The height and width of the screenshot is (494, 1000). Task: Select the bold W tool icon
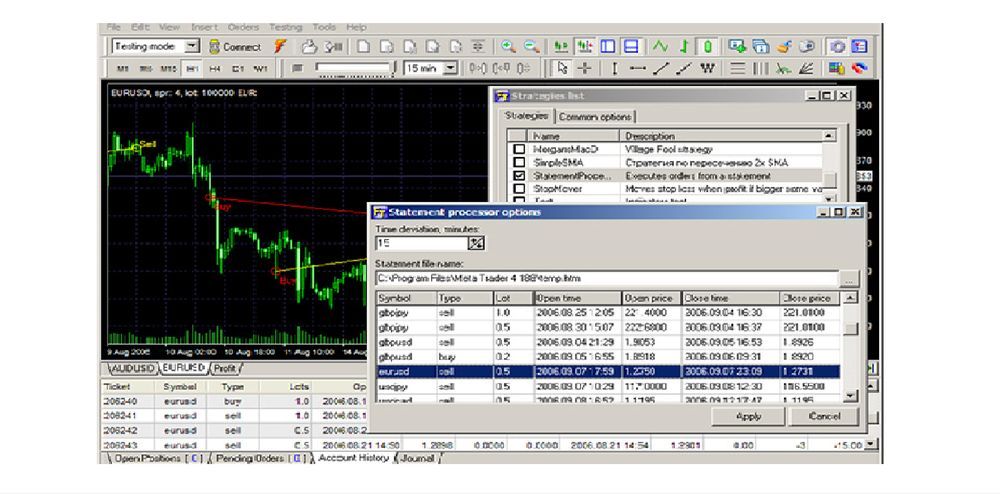pos(707,68)
